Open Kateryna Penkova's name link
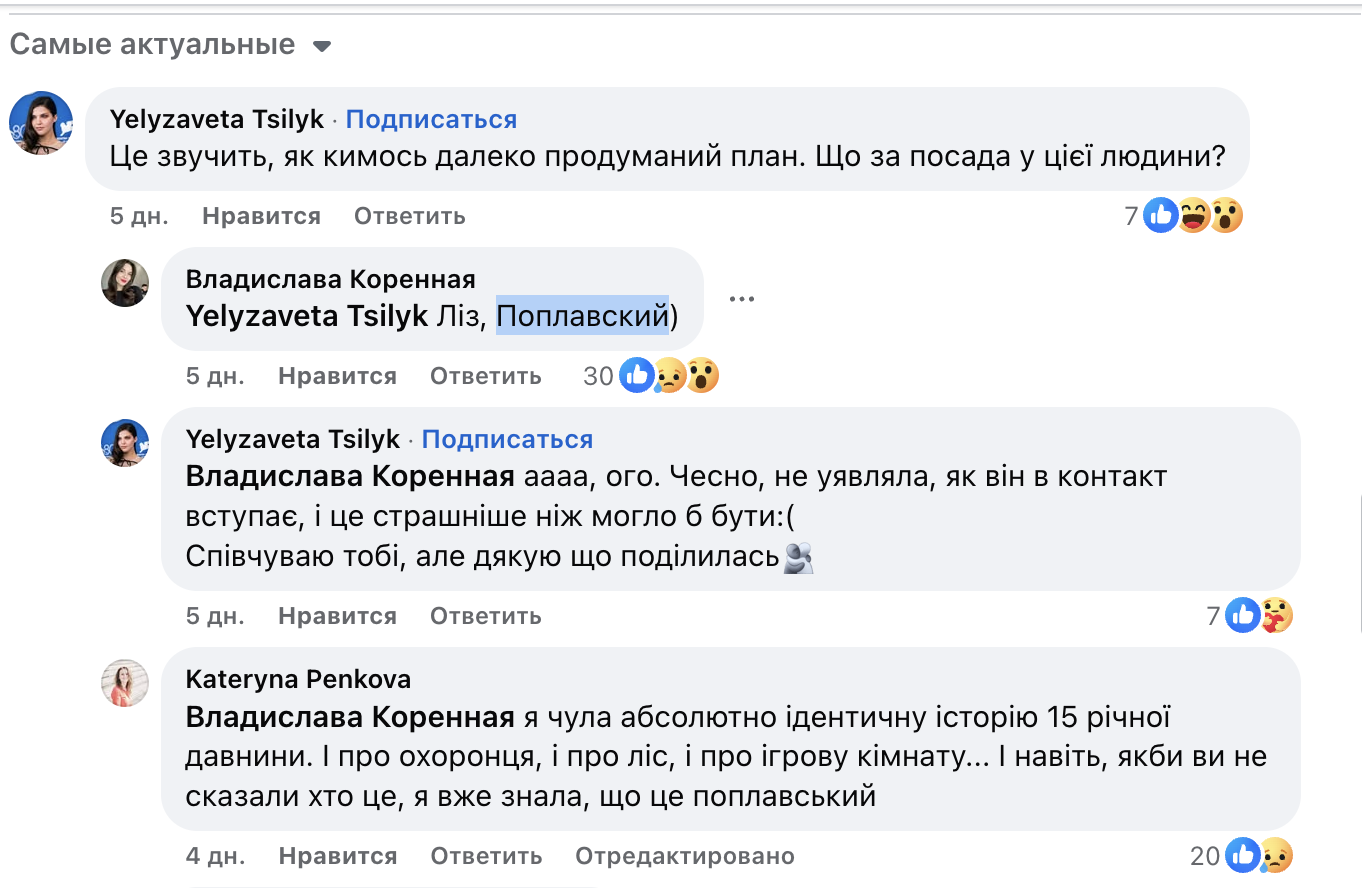 click(x=298, y=680)
